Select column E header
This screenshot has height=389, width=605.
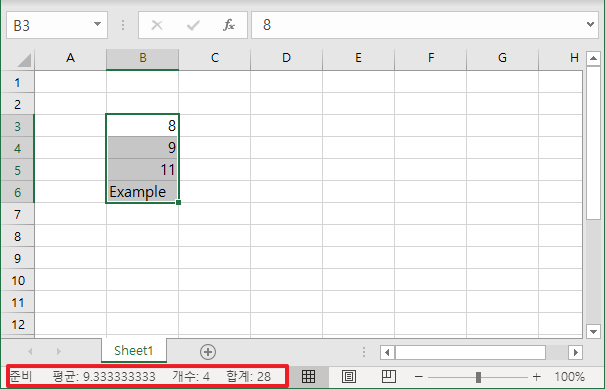(x=358, y=59)
